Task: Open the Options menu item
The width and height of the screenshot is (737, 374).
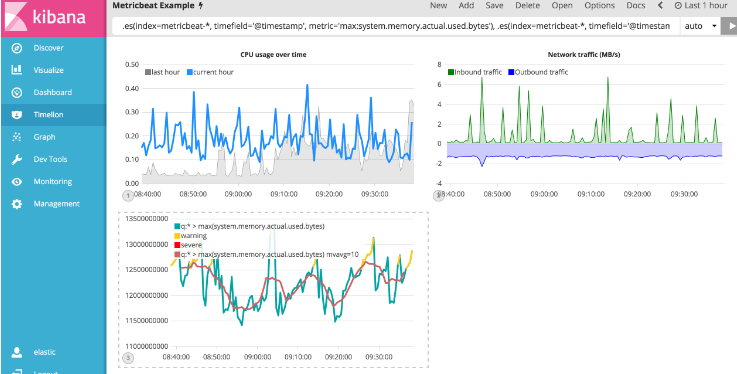Action: pyautogui.click(x=600, y=6)
